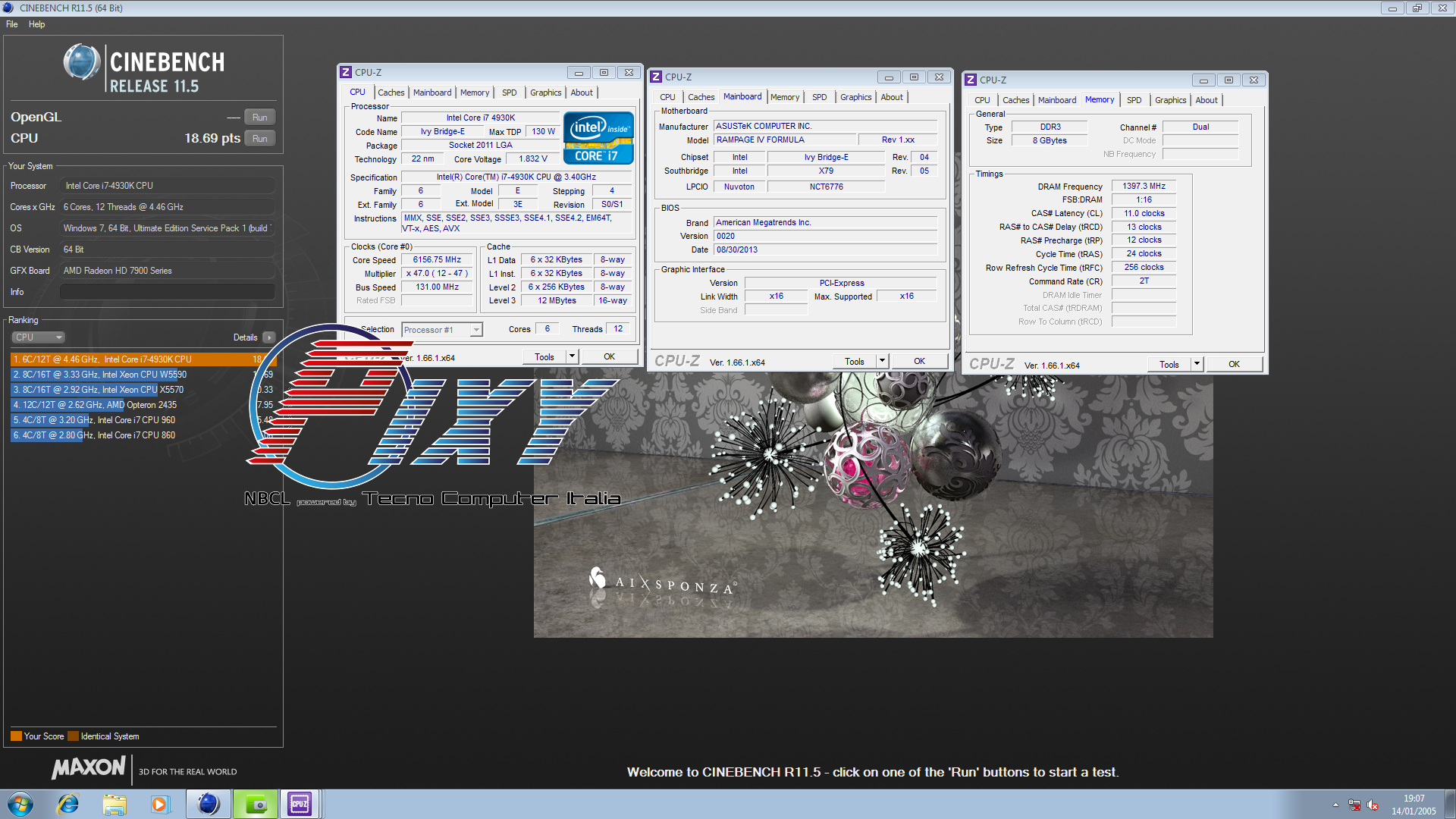Select ranking row Intel Core i7 CPU 860
The width and height of the screenshot is (1456, 819).
[143, 435]
